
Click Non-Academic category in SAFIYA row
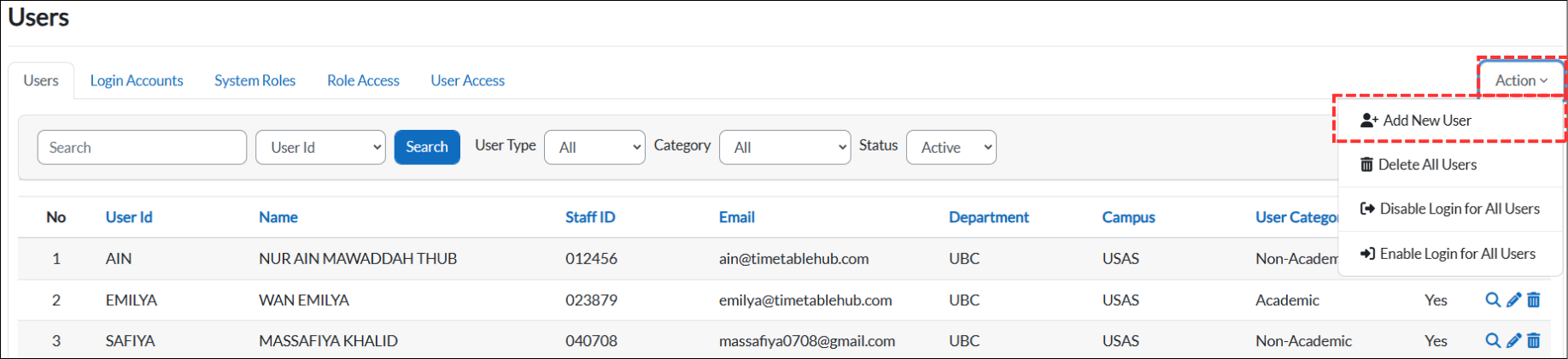click(1303, 340)
